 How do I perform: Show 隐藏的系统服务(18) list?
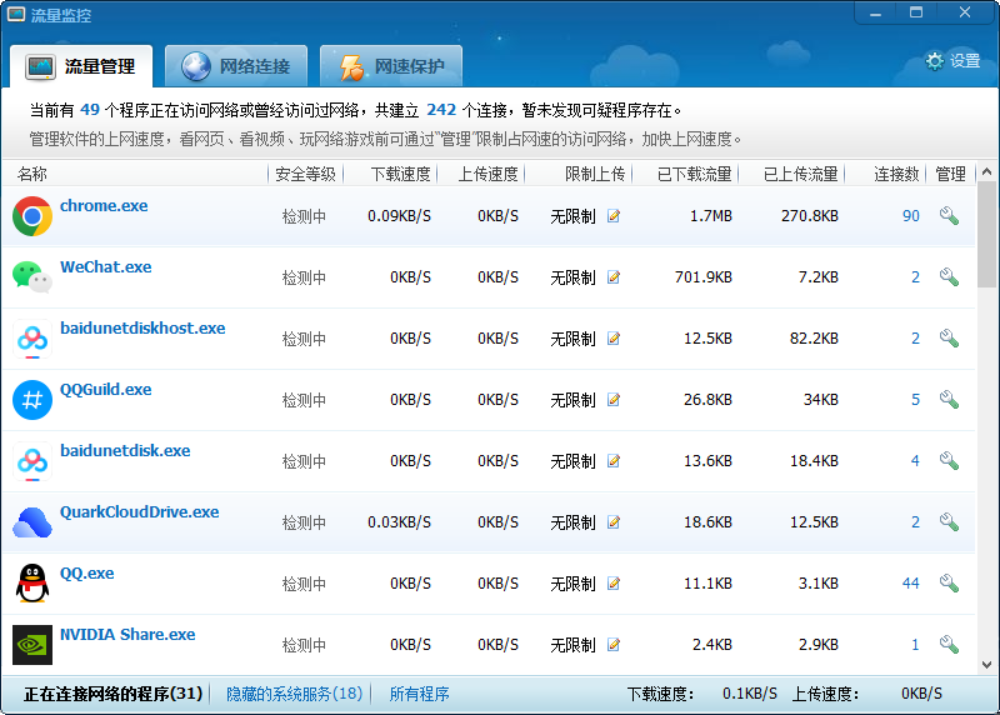click(x=294, y=693)
